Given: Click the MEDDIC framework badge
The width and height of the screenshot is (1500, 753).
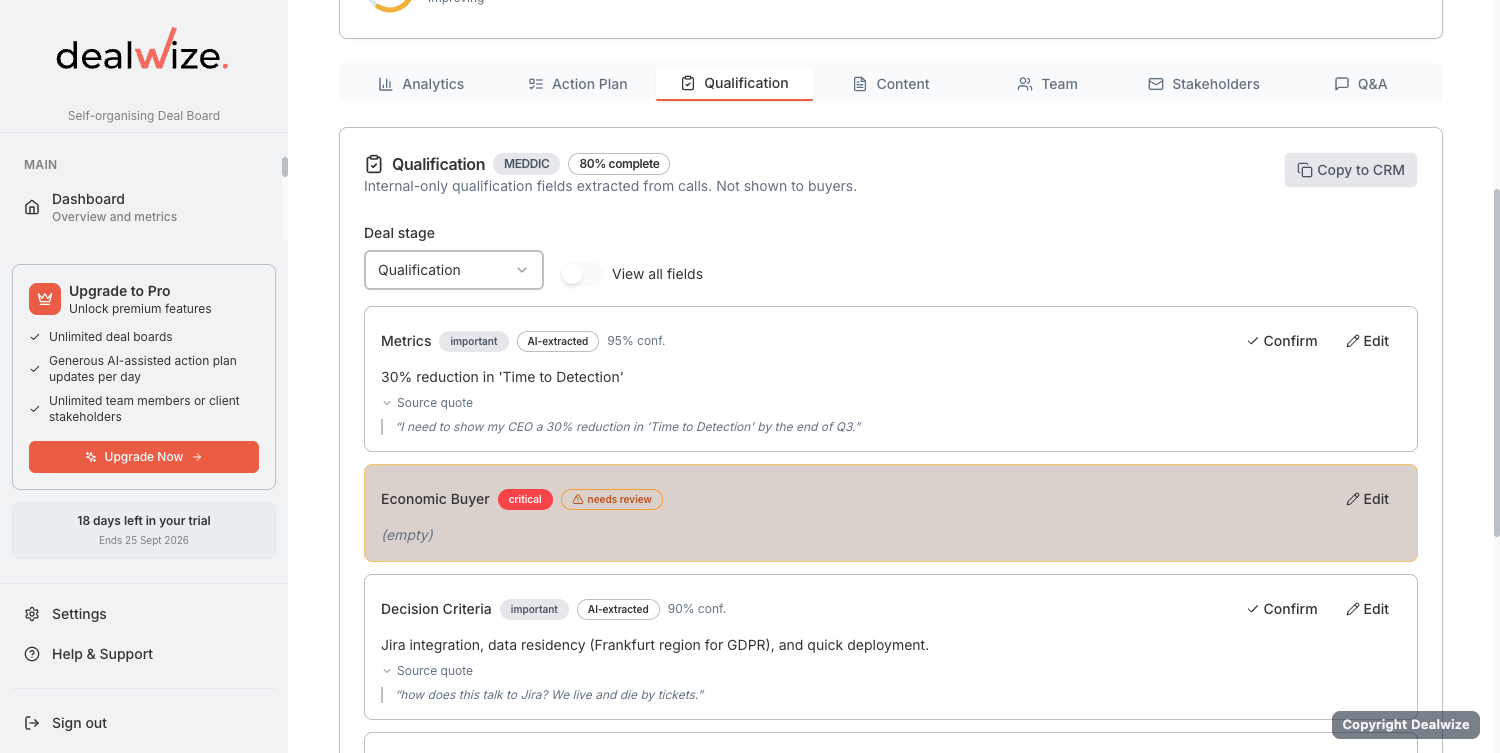Looking at the screenshot, I should pyautogui.click(x=527, y=164).
